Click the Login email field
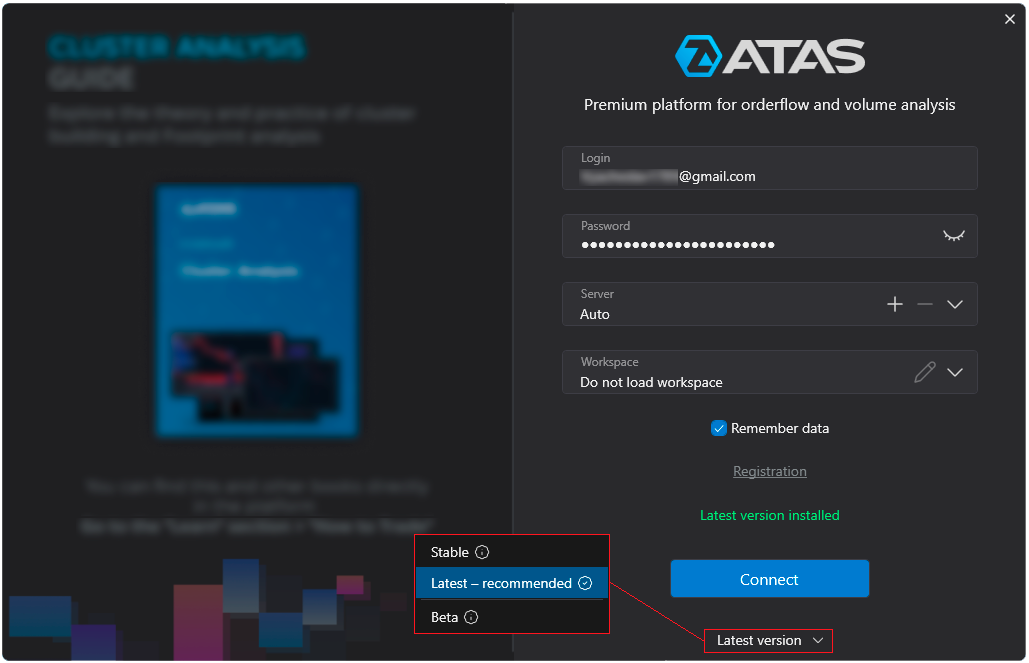 (x=769, y=176)
